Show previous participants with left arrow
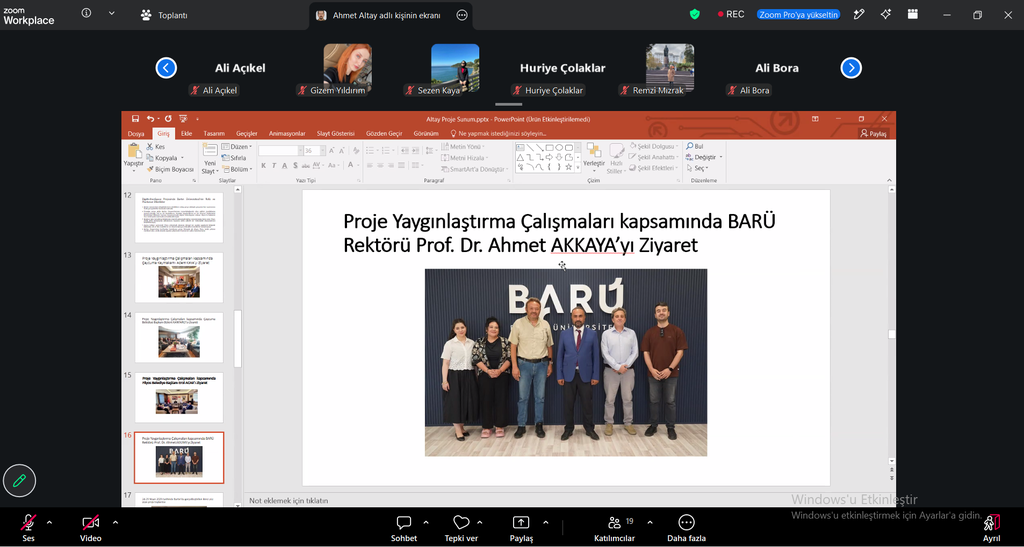 (166, 68)
